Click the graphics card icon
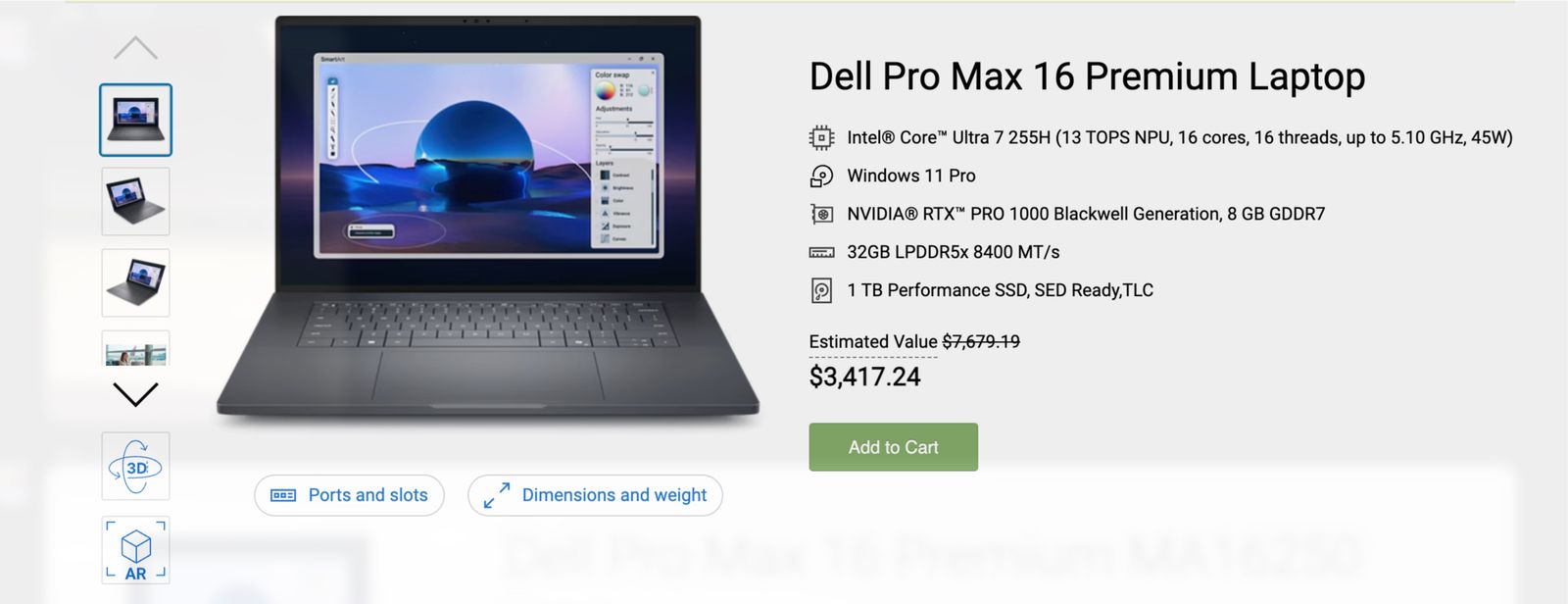 pos(821,214)
